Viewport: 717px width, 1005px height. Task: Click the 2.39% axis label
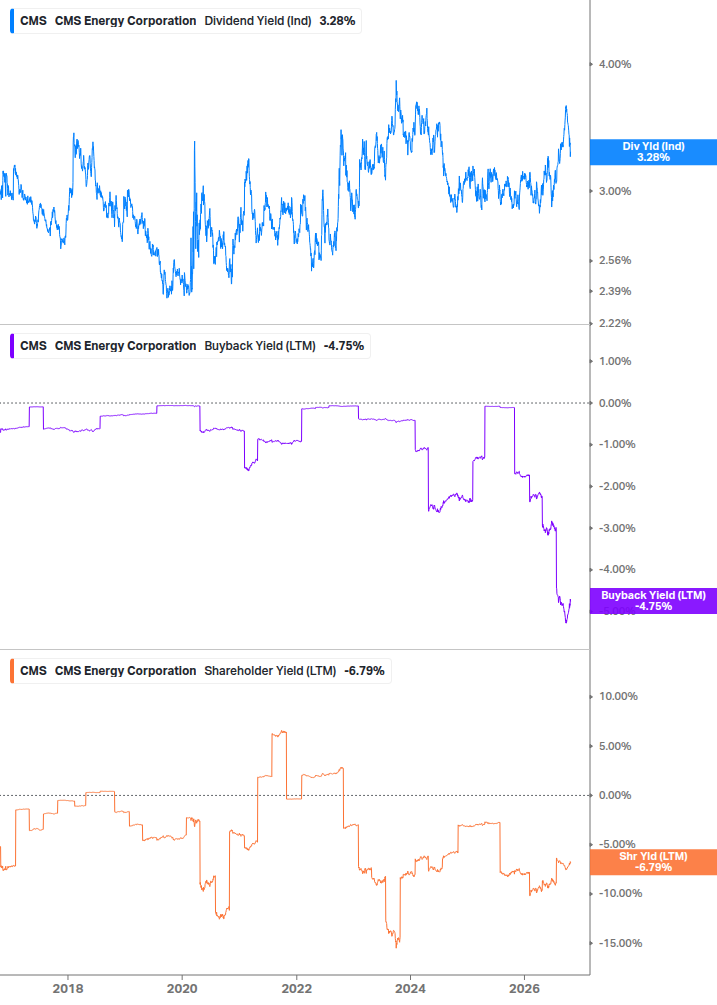(x=615, y=291)
